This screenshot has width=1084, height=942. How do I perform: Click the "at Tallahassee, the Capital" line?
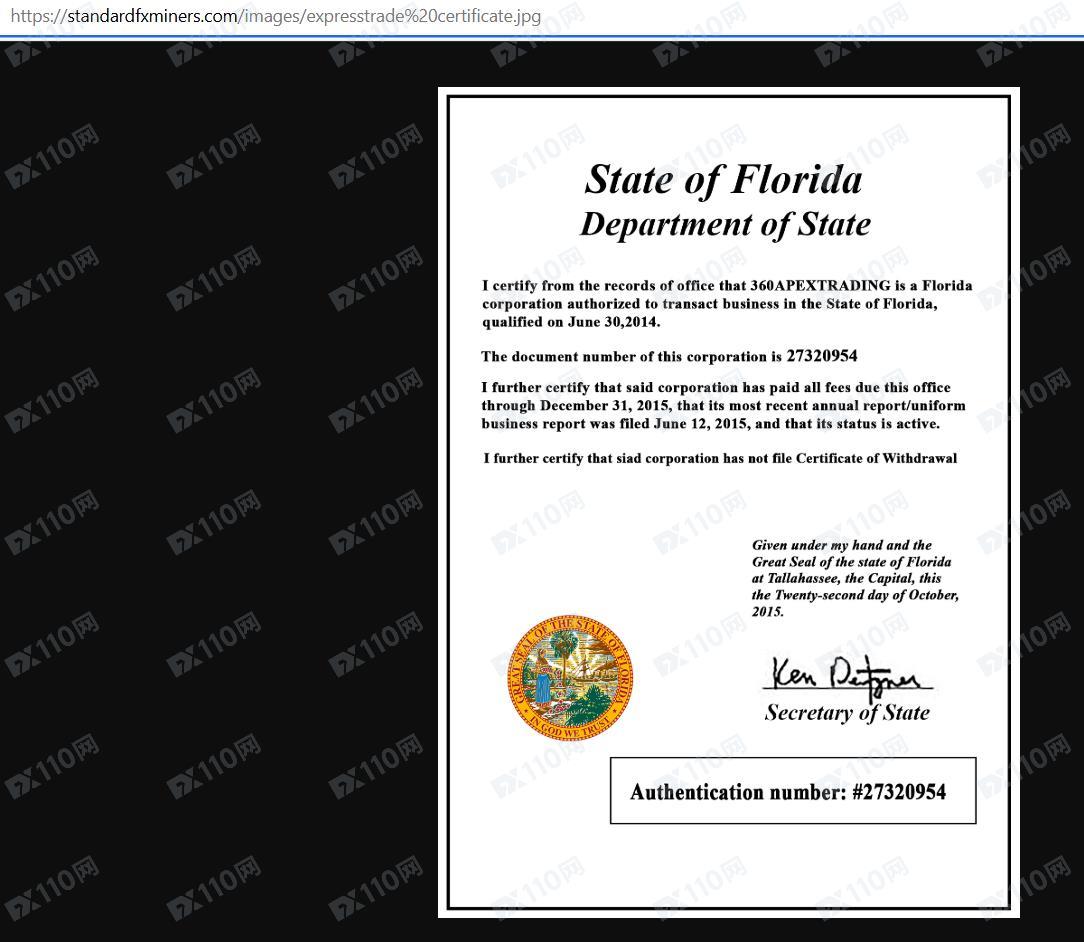click(846, 578)
